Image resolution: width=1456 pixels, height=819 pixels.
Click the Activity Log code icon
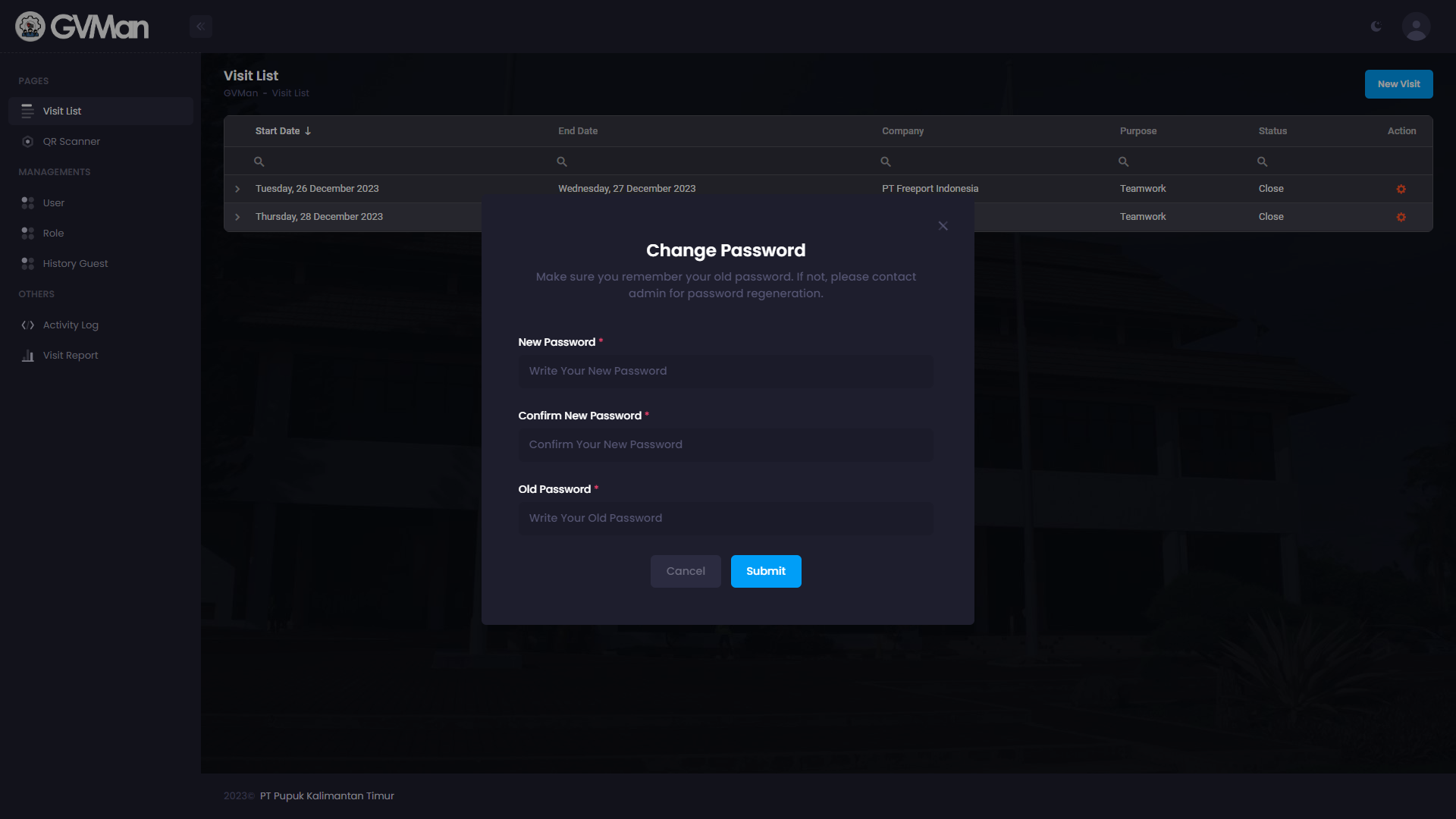(x=27, y=325)
